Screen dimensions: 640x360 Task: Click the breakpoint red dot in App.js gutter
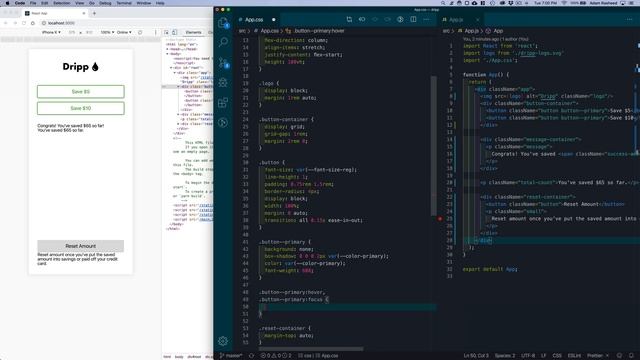pos(440,219)
